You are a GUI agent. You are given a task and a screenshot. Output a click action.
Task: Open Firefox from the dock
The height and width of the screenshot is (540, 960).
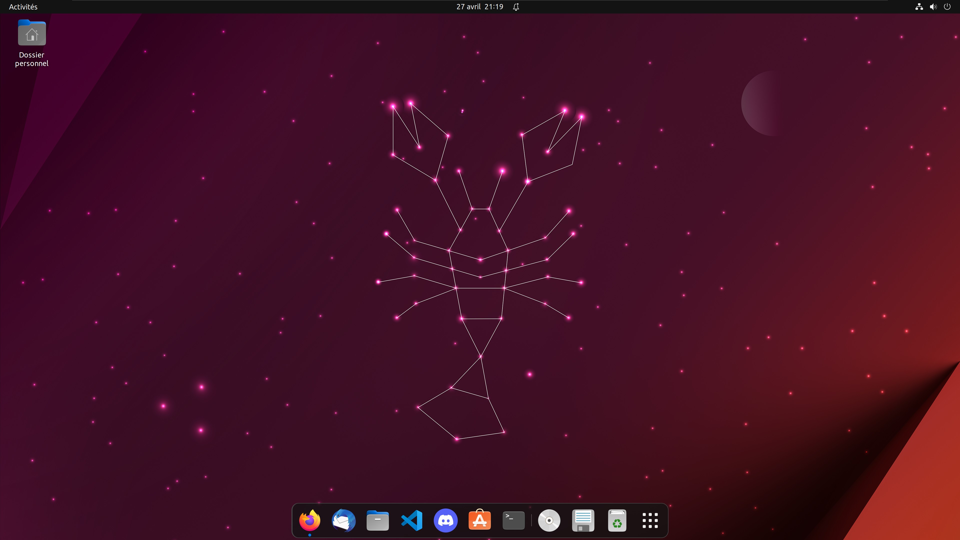310,520
